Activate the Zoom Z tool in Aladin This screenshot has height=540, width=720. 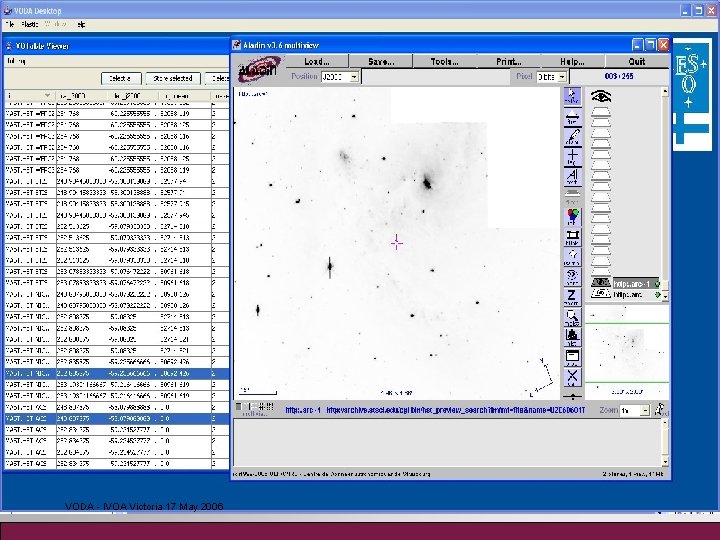point(572,297)
